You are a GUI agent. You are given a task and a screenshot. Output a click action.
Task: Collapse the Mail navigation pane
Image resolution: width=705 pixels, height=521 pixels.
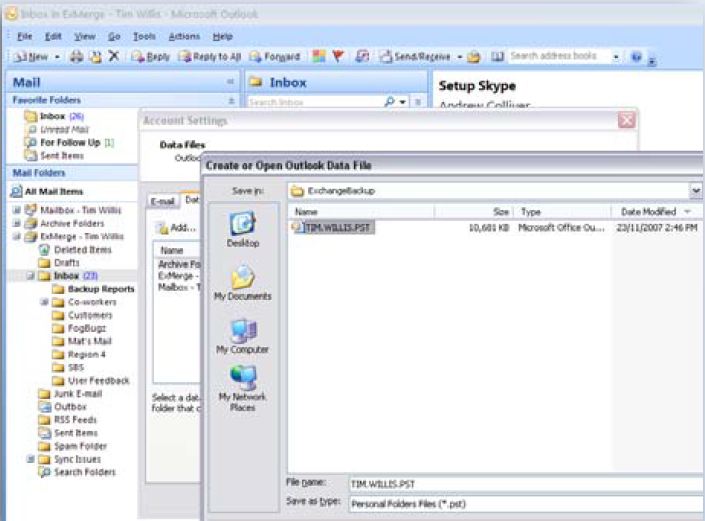tap(230, 81)
